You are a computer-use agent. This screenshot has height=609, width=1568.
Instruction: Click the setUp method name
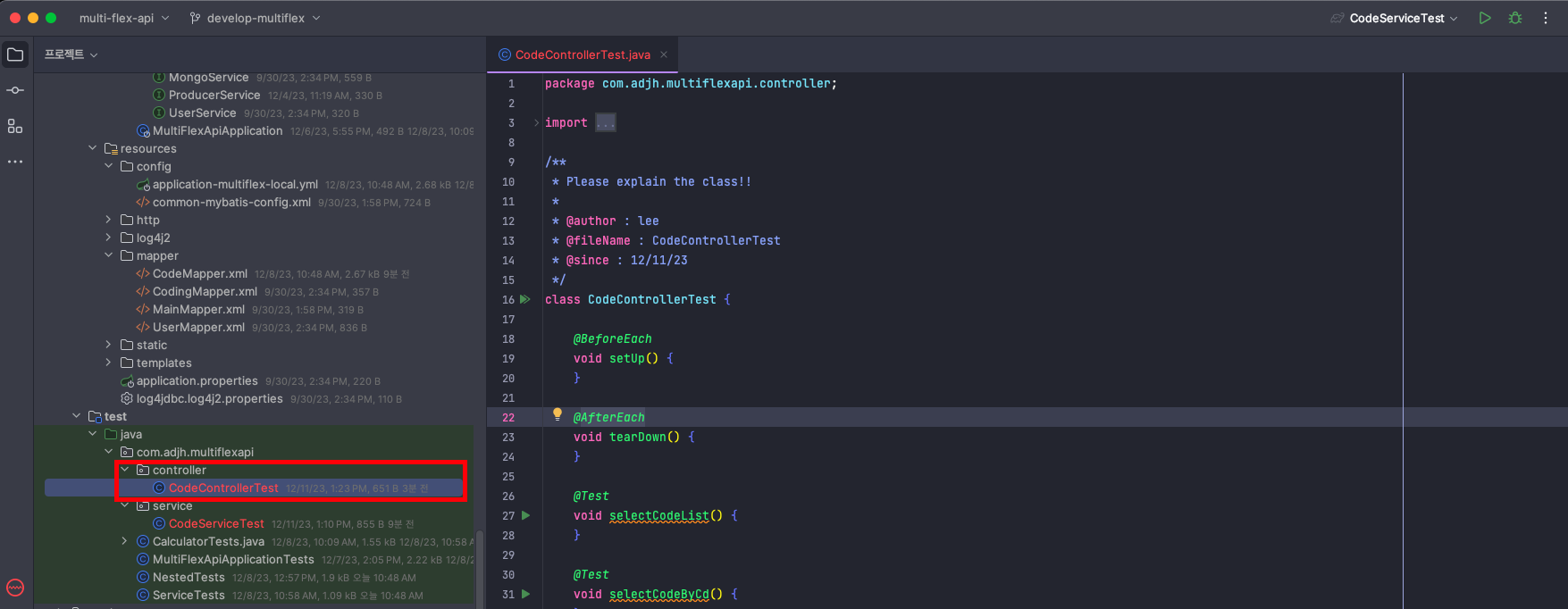click(x=626, y=358)
